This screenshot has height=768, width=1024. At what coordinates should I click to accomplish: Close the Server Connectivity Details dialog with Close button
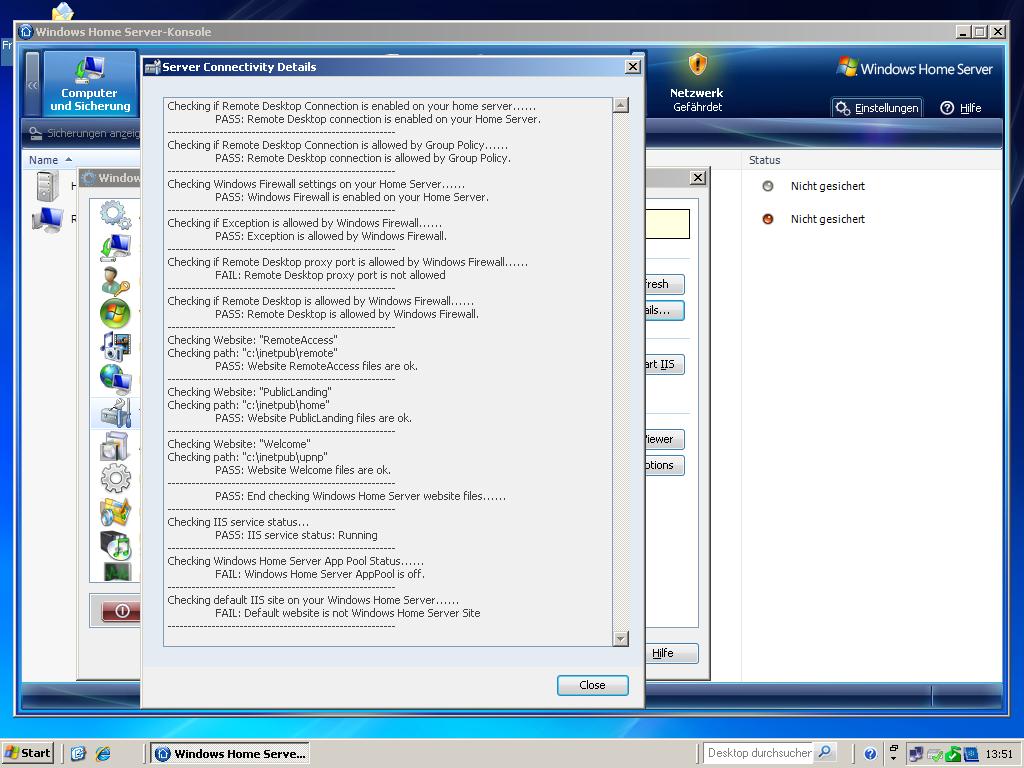point(592,685)
